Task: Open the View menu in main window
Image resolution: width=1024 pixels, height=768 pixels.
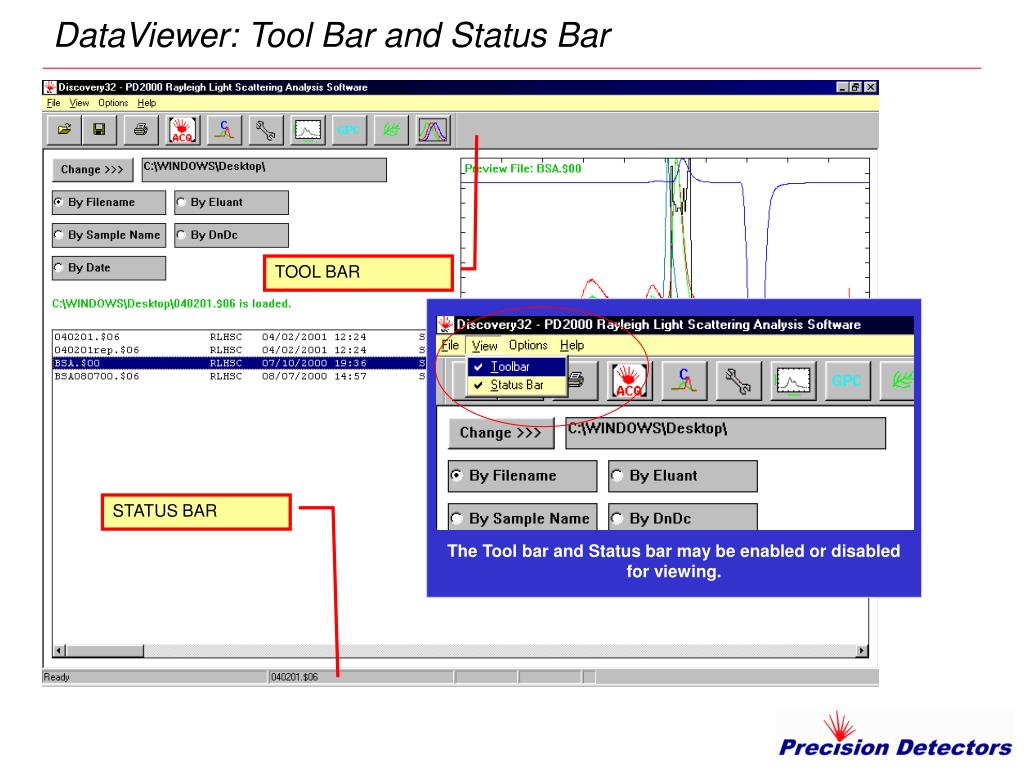Action: coord(79,103)
